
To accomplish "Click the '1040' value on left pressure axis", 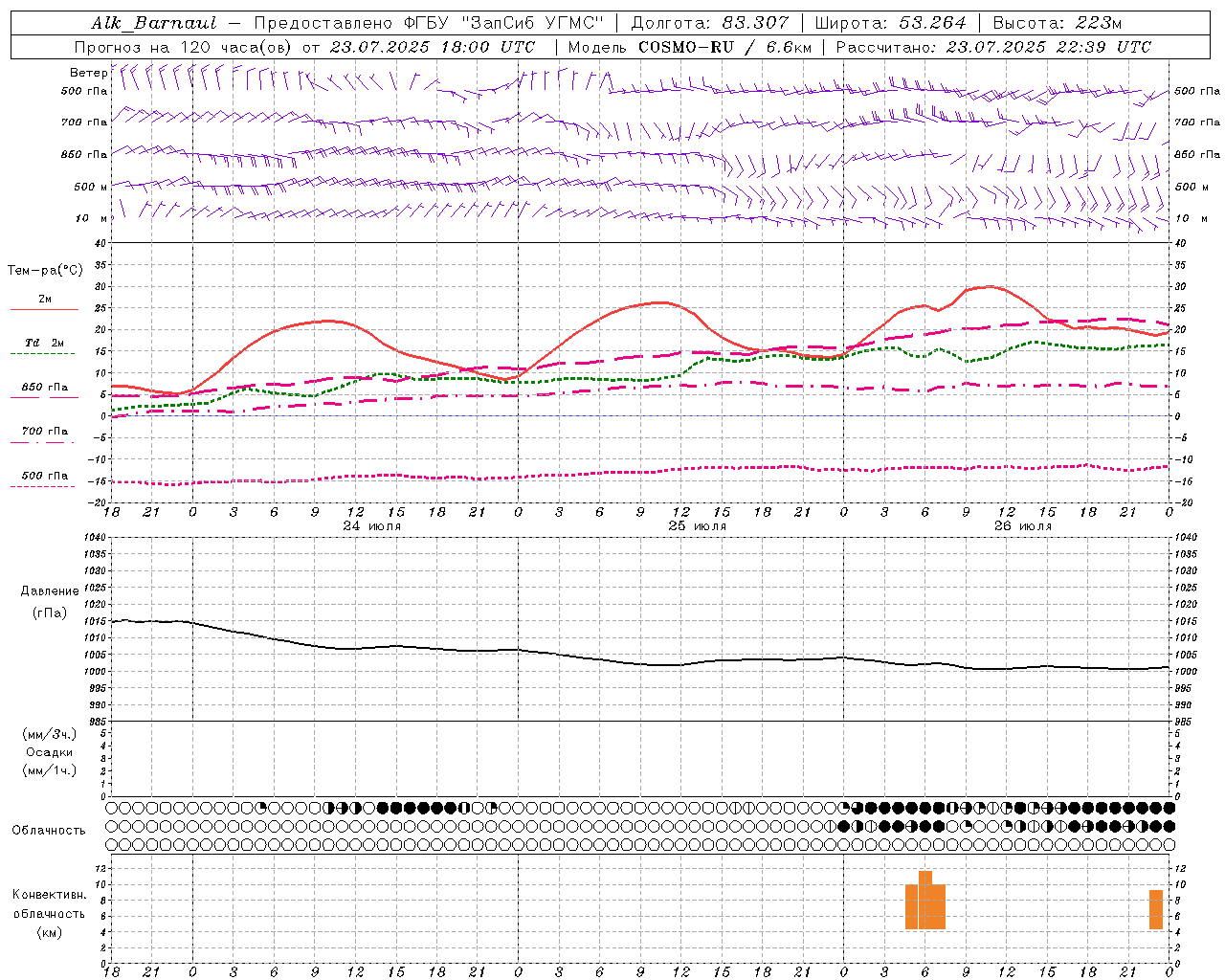I will (x=94, y=537).
